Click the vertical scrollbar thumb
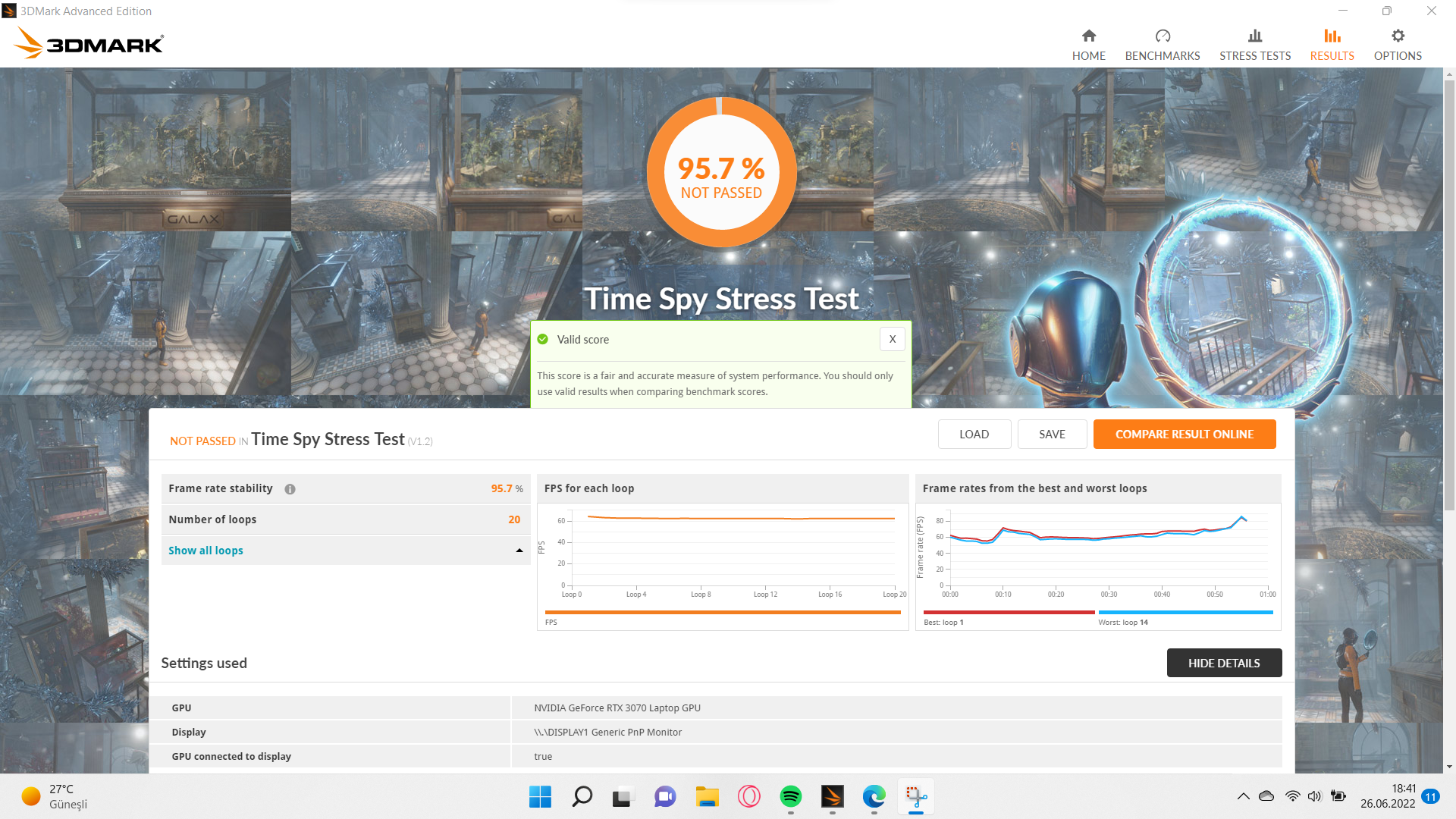1456x819 pixels. click(1449, 296)
